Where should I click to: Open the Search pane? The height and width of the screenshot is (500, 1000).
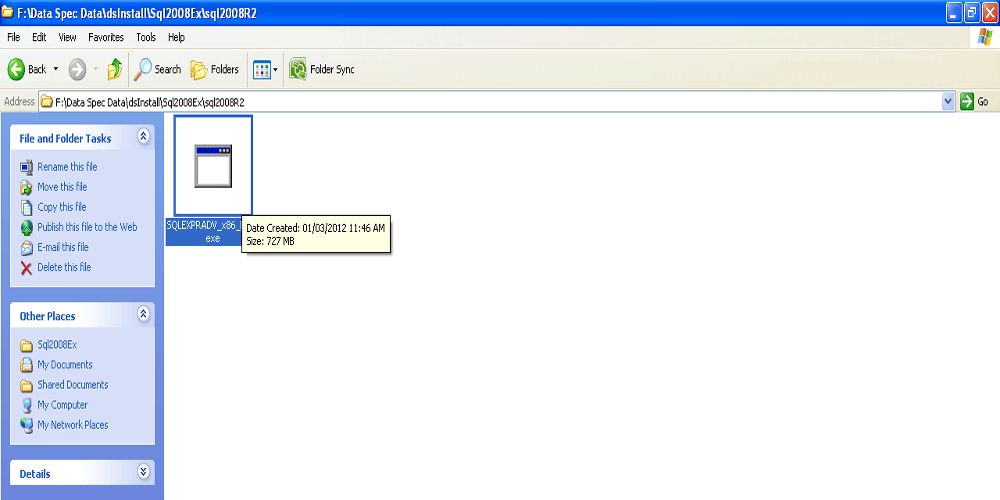(x=158, y=69)
